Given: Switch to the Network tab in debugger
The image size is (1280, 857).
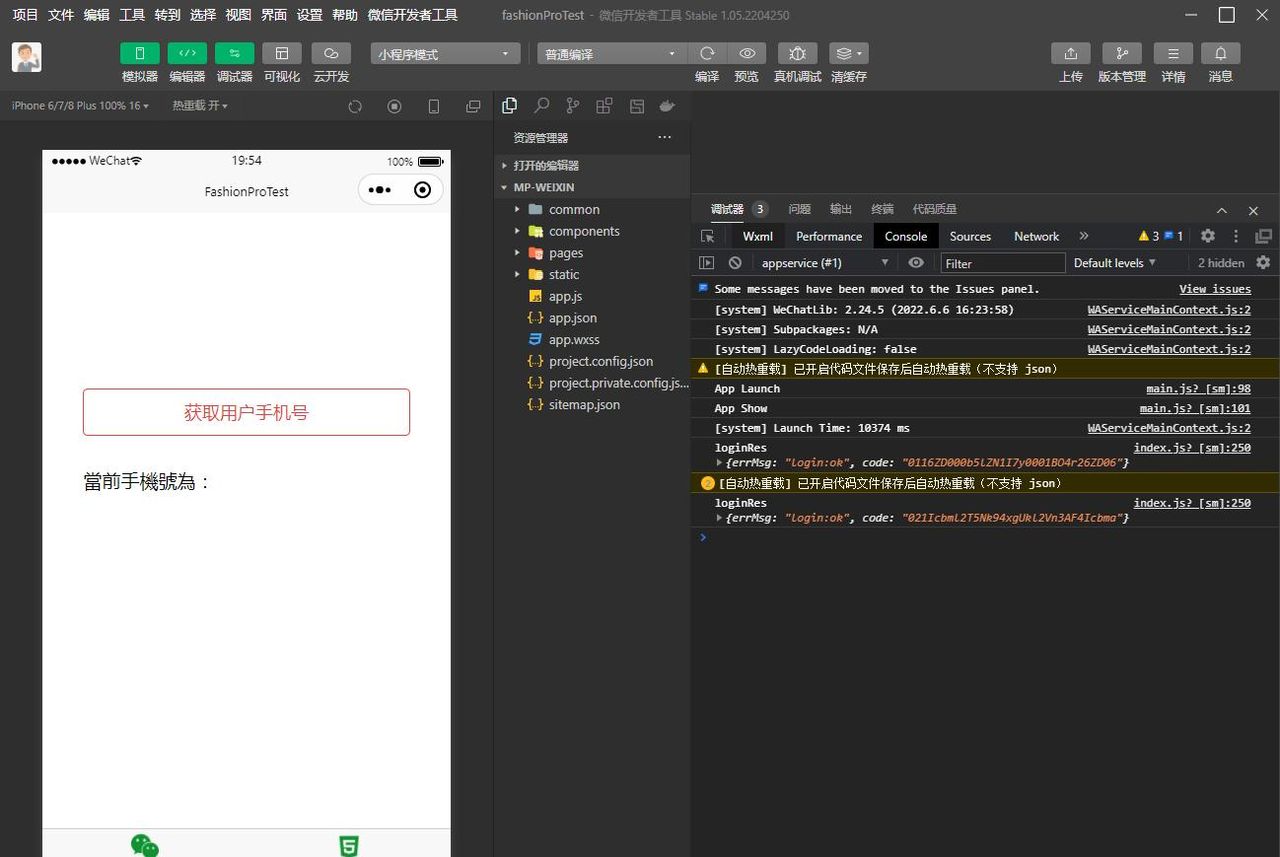Looking at the screenshot, I should tap(1035, 236).
